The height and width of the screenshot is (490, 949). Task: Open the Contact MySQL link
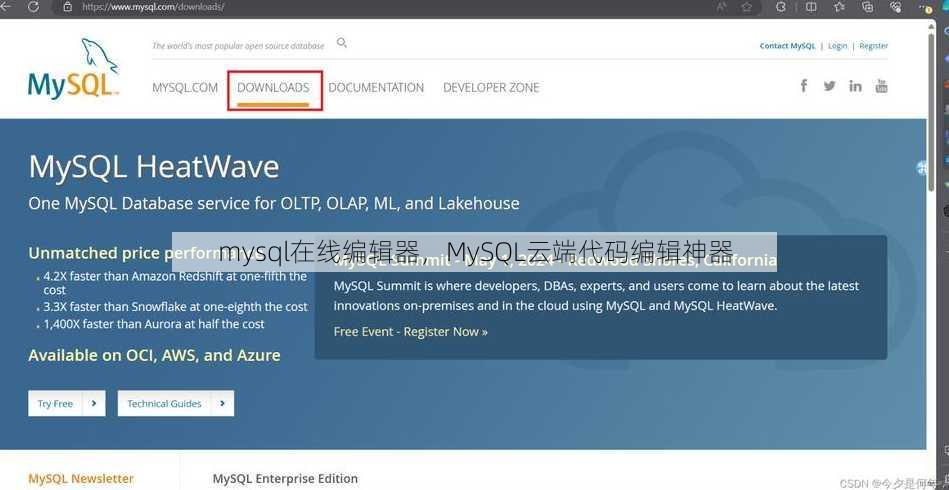(787, 46)
